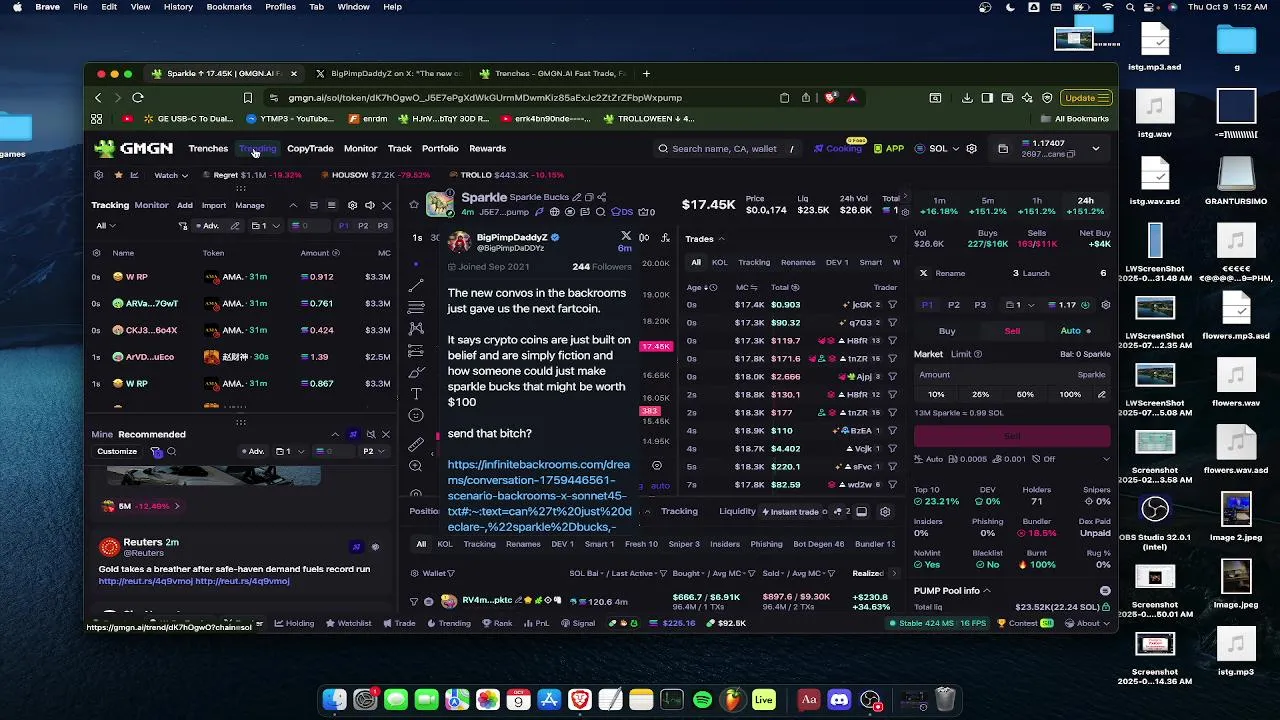This screenshot has width=1280, height=720.
Task: Open Discord in the macOS dock
Action: coord(839,700)
